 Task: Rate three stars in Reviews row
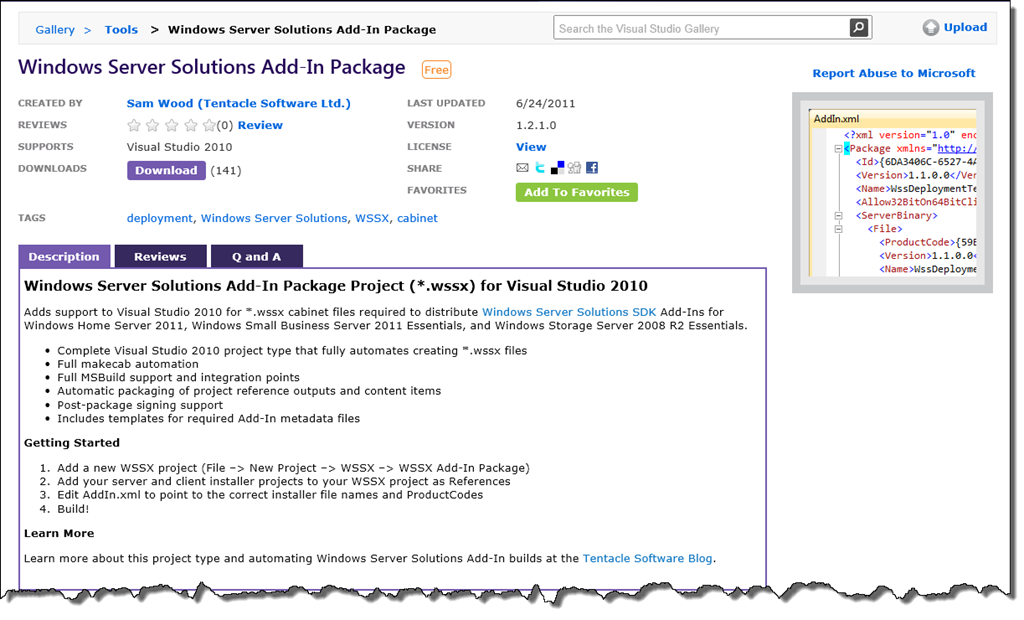point(172,125)
